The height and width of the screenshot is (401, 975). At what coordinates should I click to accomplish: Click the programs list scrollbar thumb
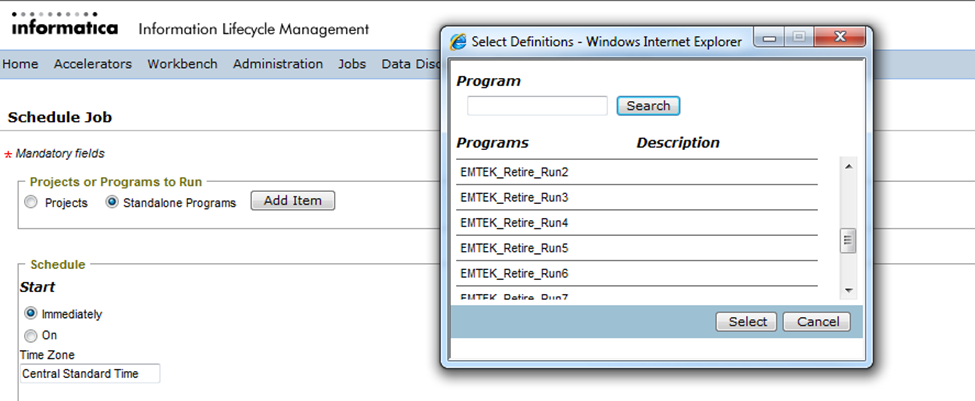(848, 240)
